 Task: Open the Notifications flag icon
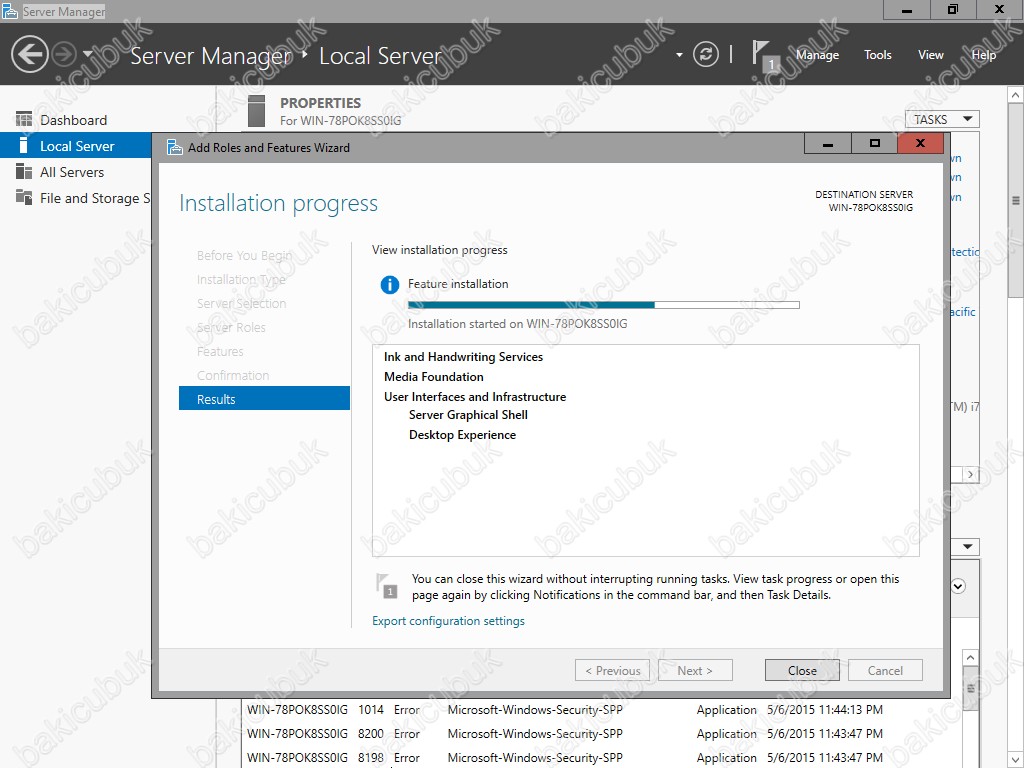763,54
